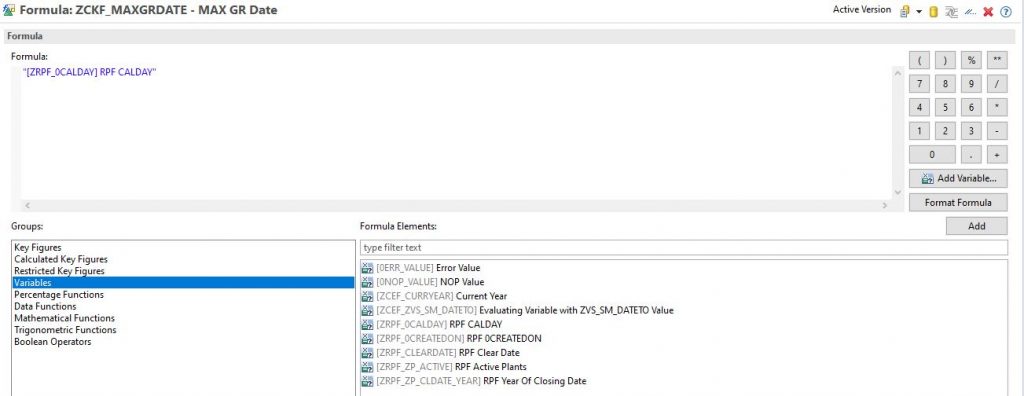Image resolution: width=1024 pixels, height=396 pixels.
Task: Click keypad digit 4
Action: coord(919,107)
